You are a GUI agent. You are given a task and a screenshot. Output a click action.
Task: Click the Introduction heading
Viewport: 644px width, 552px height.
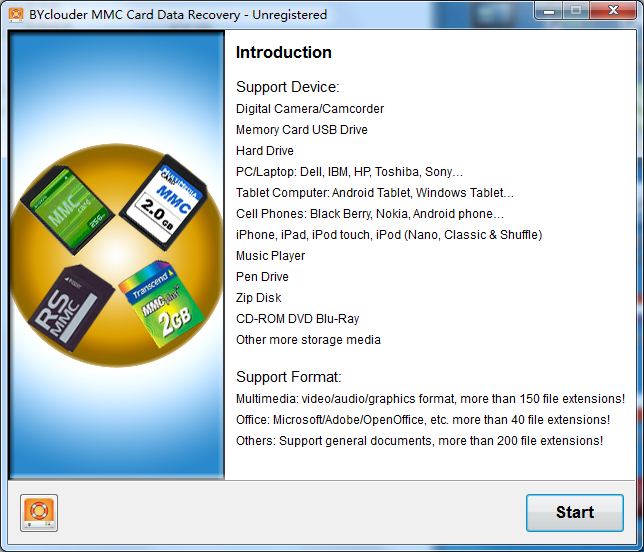(284, 53)
